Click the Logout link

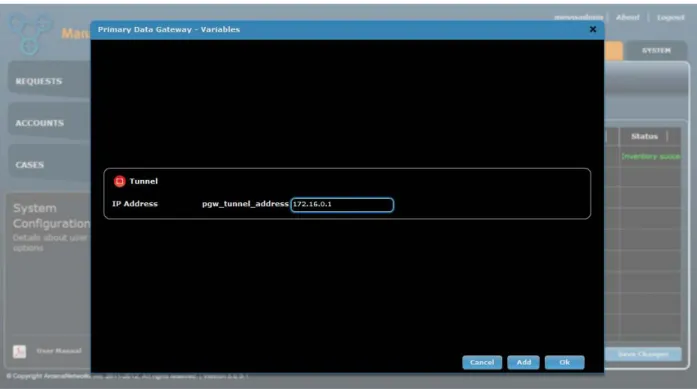pyautogui.click(x=671, y=17)
